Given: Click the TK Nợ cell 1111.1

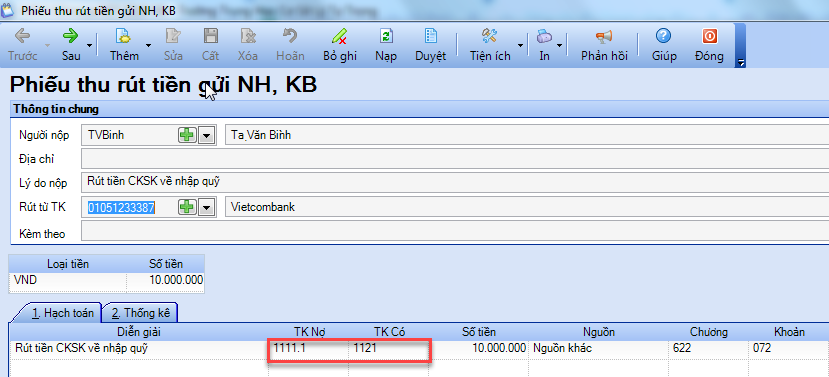Looking at the screenshot, I should point(308,348).
